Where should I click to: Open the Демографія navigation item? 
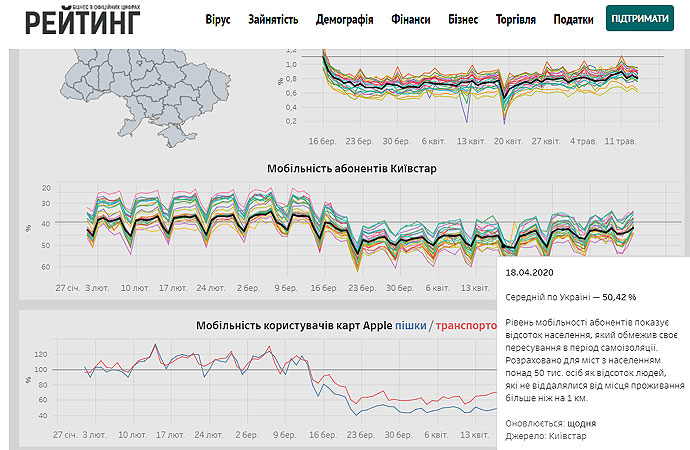[x=345, y=20]
